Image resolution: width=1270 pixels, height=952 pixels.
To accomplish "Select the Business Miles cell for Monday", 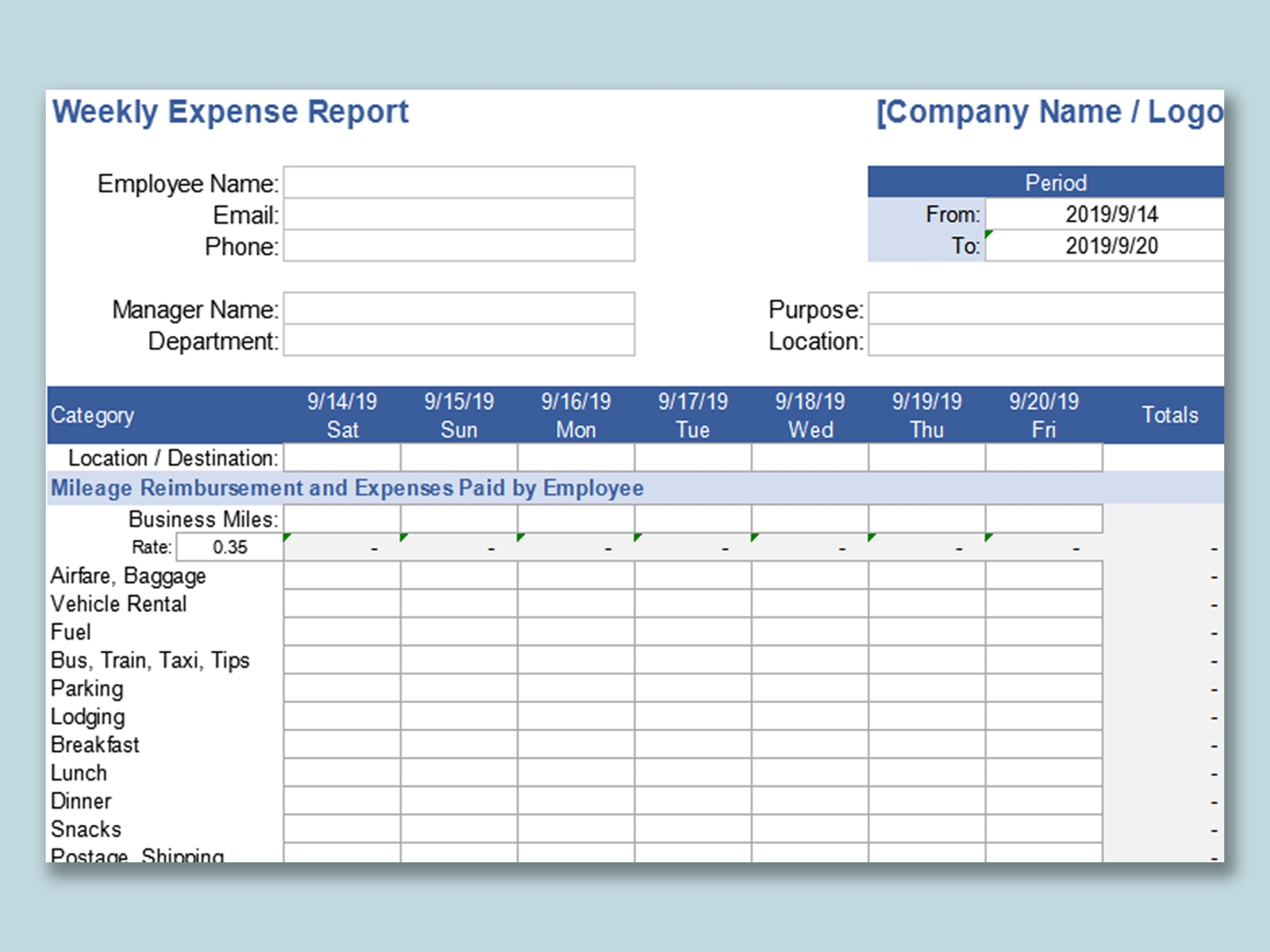I will (576, 519).
